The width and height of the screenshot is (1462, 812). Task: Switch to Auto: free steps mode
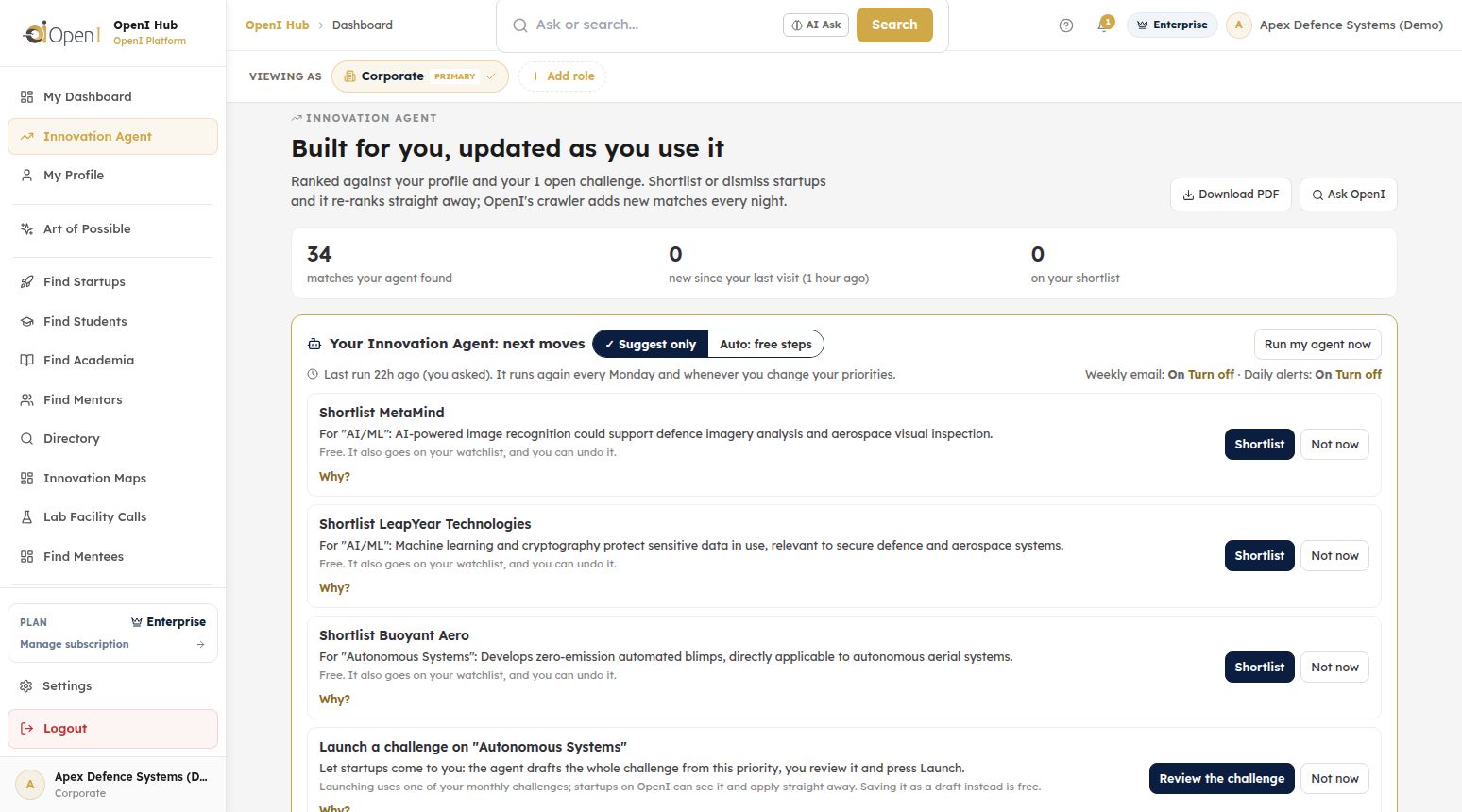pyautogui.click(x=766, y=345)
